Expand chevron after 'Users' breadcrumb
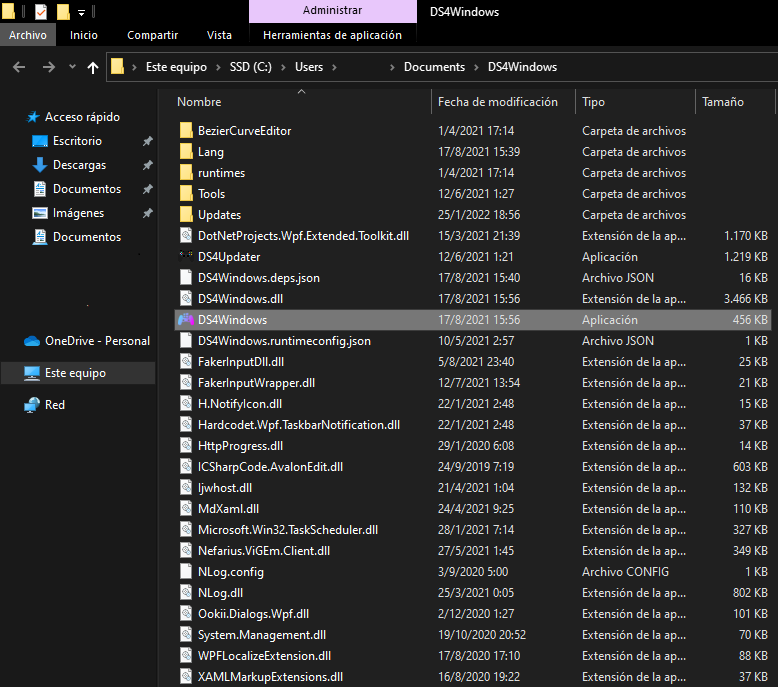 [x=334, y=67]
